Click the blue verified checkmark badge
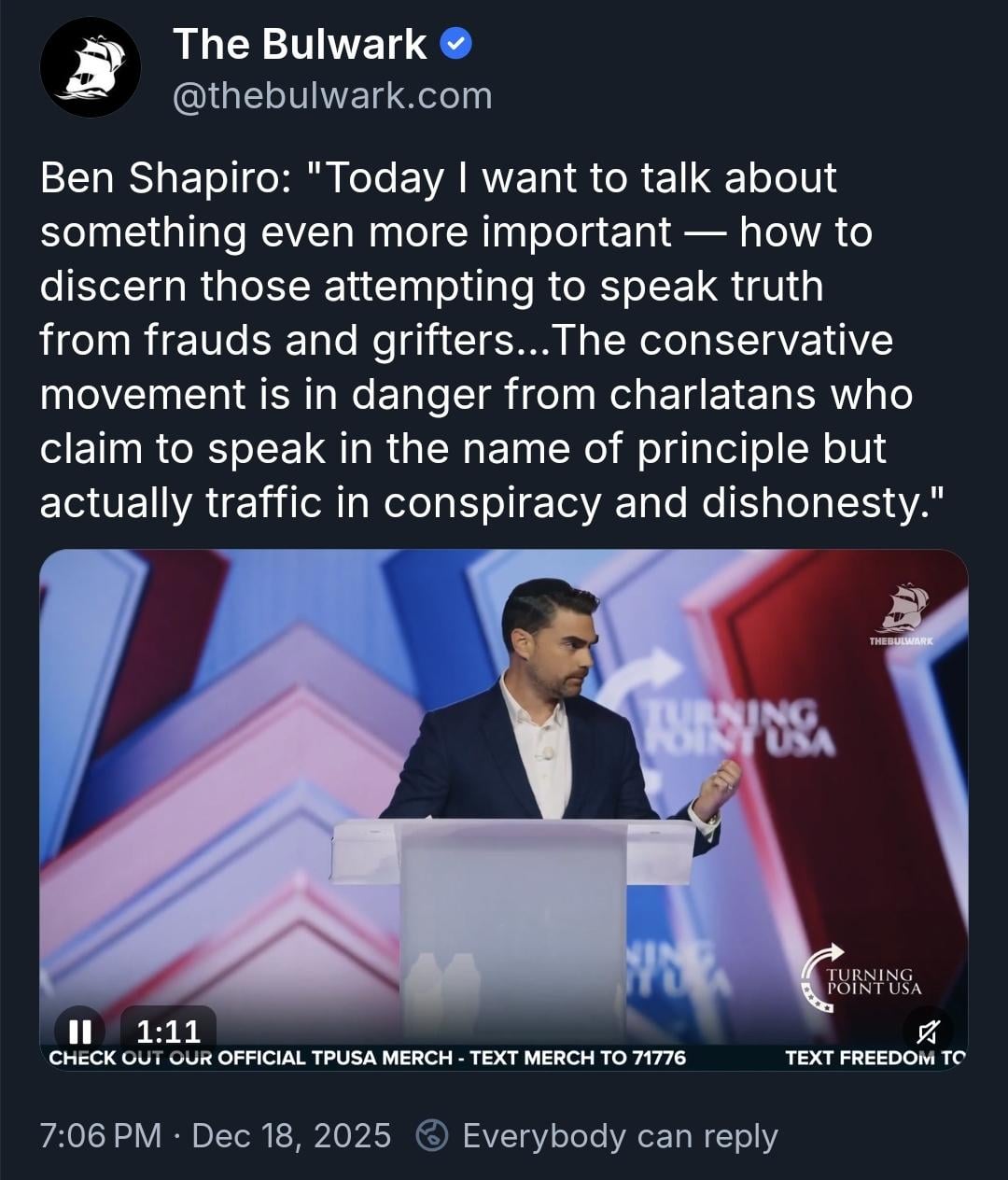Screen dimensions: 1008x1180 click(x=455, y=44)
